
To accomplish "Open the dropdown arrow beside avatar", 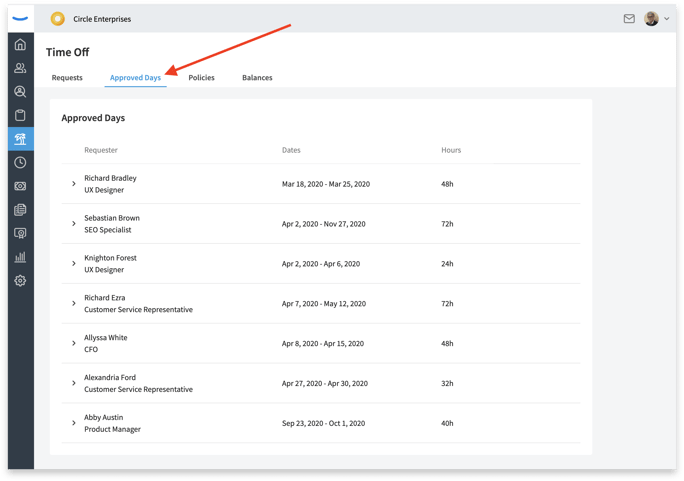I will click(x=667, y=19).
